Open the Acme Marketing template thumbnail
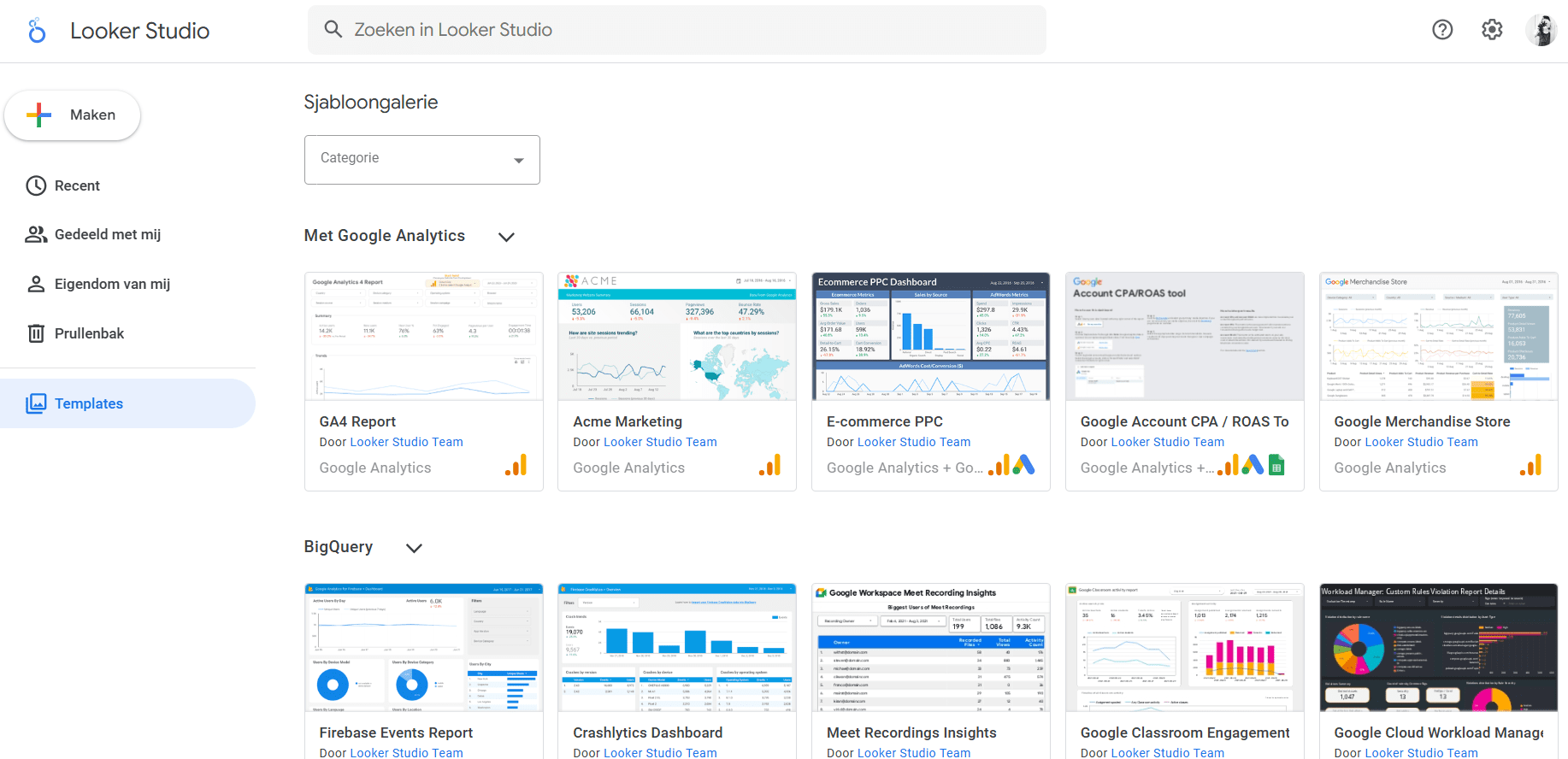Image resolution: width=1568 pixels, height=759 pixels. pos(677,337)
